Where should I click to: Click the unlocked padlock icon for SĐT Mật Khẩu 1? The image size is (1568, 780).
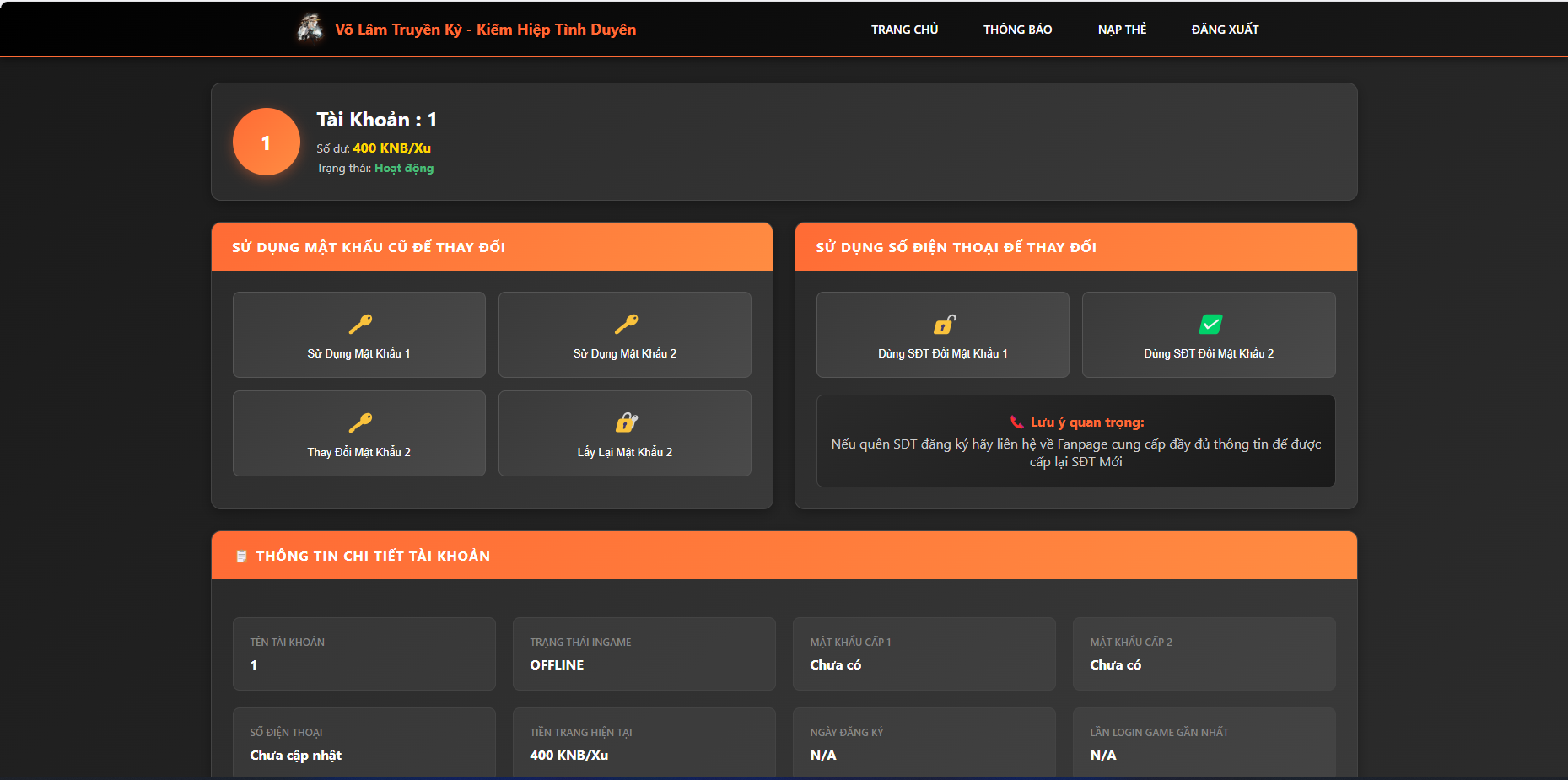point(944,325)
